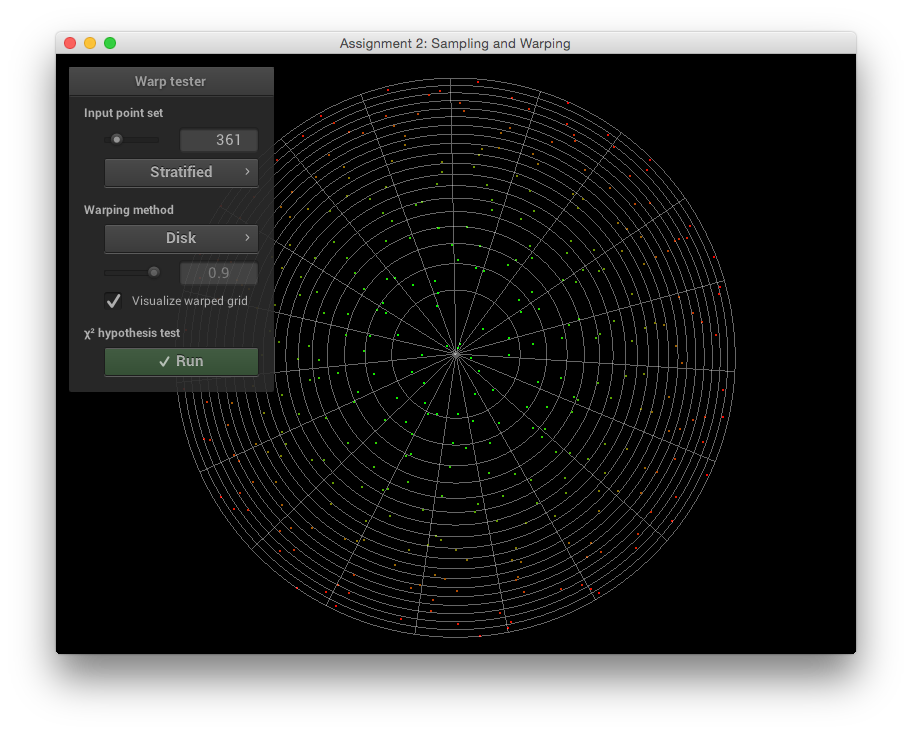This screenshot has width=912, height=734.
Task: Select the 0.9 parameter value field
Action: [x=219, y=273]
